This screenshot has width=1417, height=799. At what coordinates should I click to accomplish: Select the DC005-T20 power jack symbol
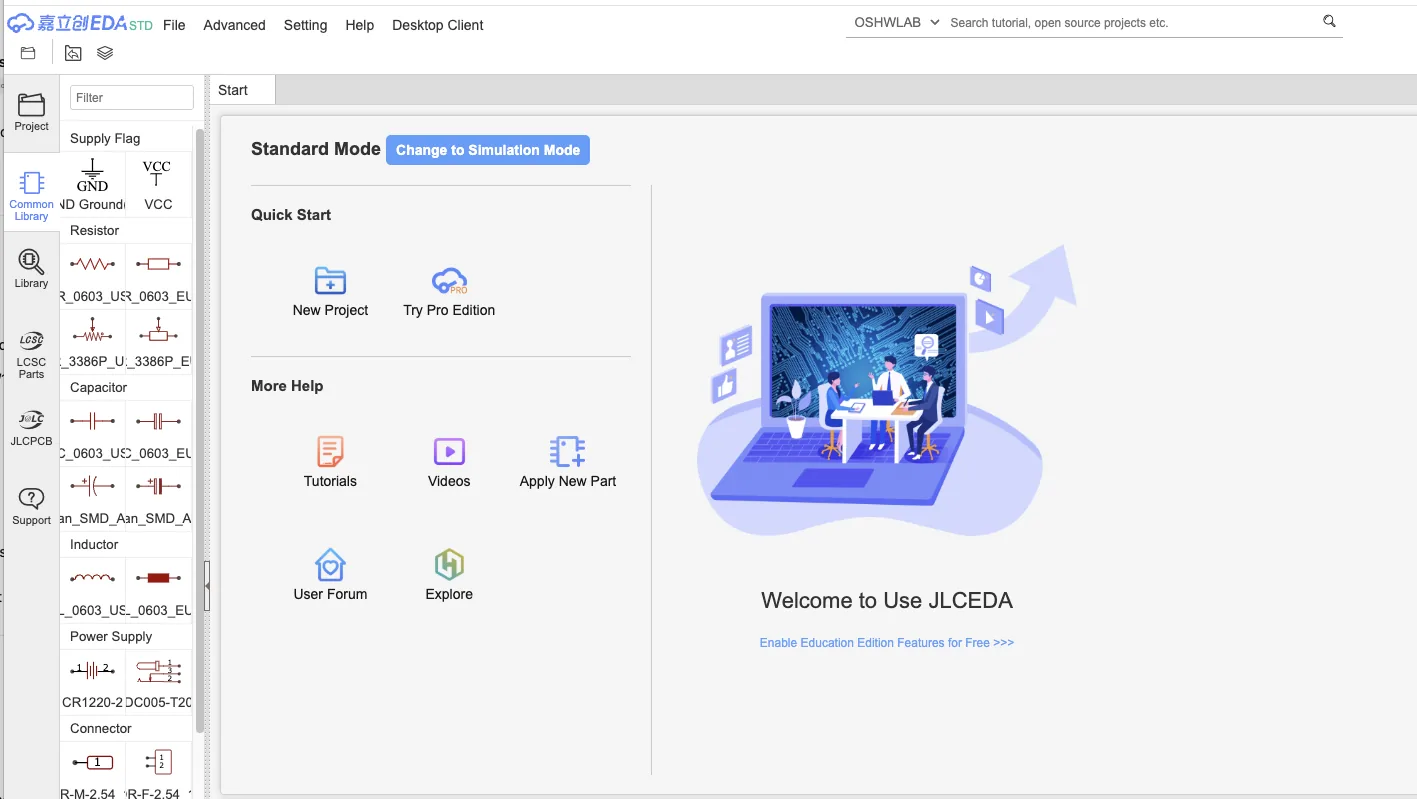coord(158,670)
